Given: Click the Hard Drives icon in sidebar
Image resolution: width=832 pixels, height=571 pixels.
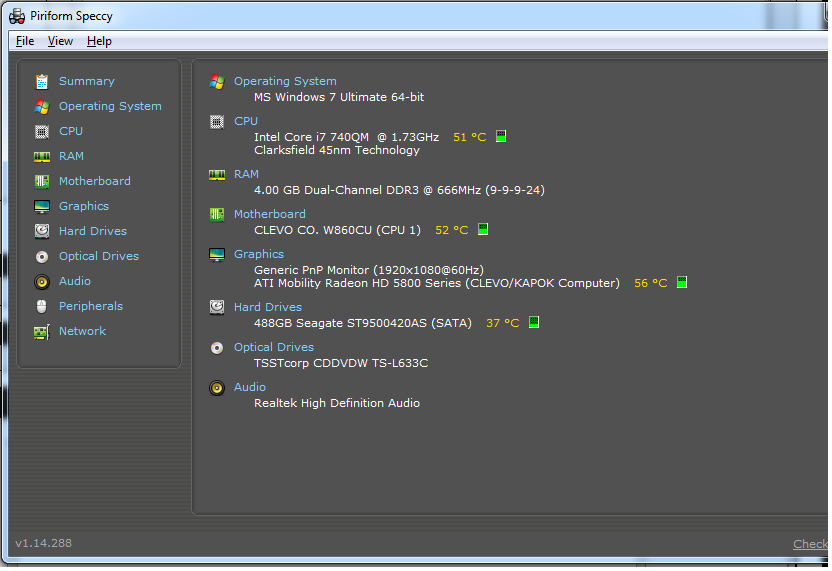Looking at the screenshot, I should click(42, 231).
